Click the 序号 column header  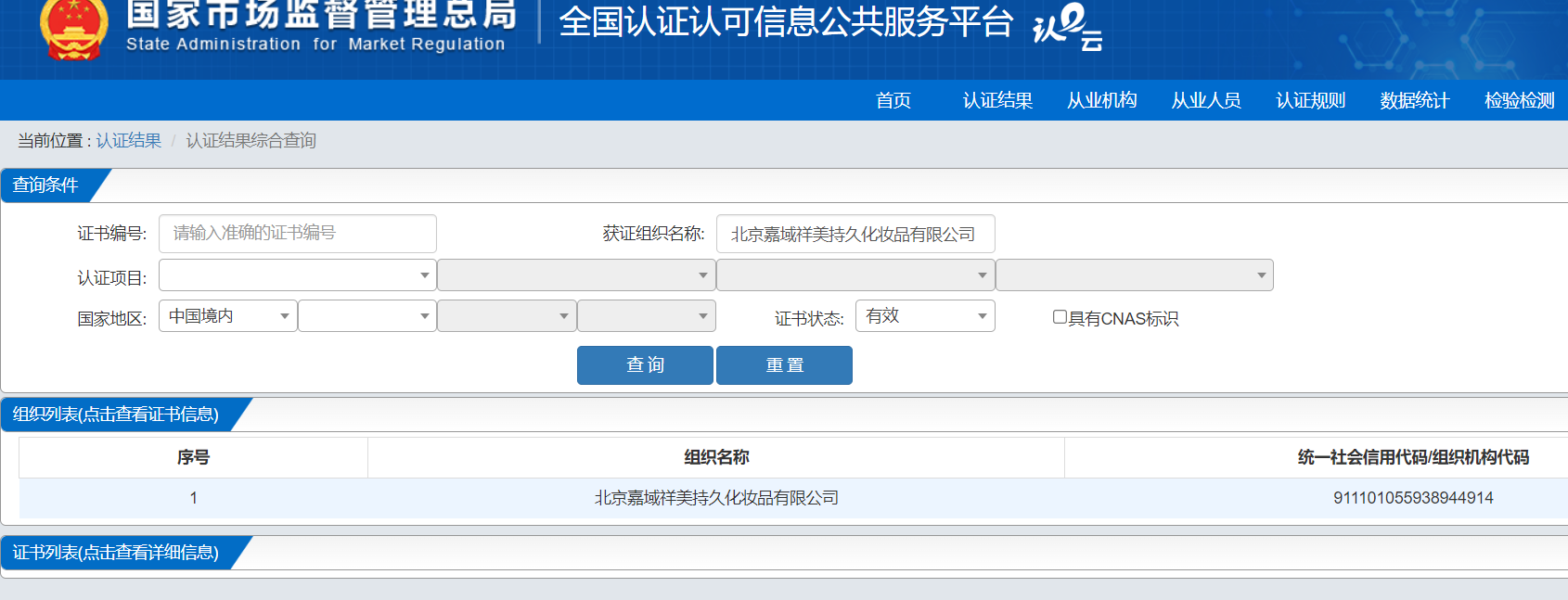193,457
